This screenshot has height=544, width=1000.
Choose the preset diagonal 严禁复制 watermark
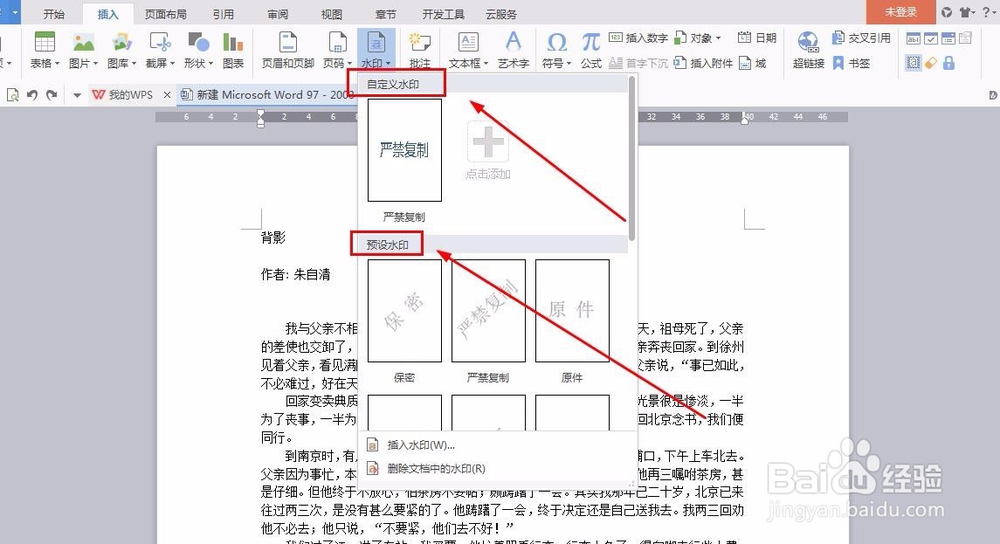[489, 311]
